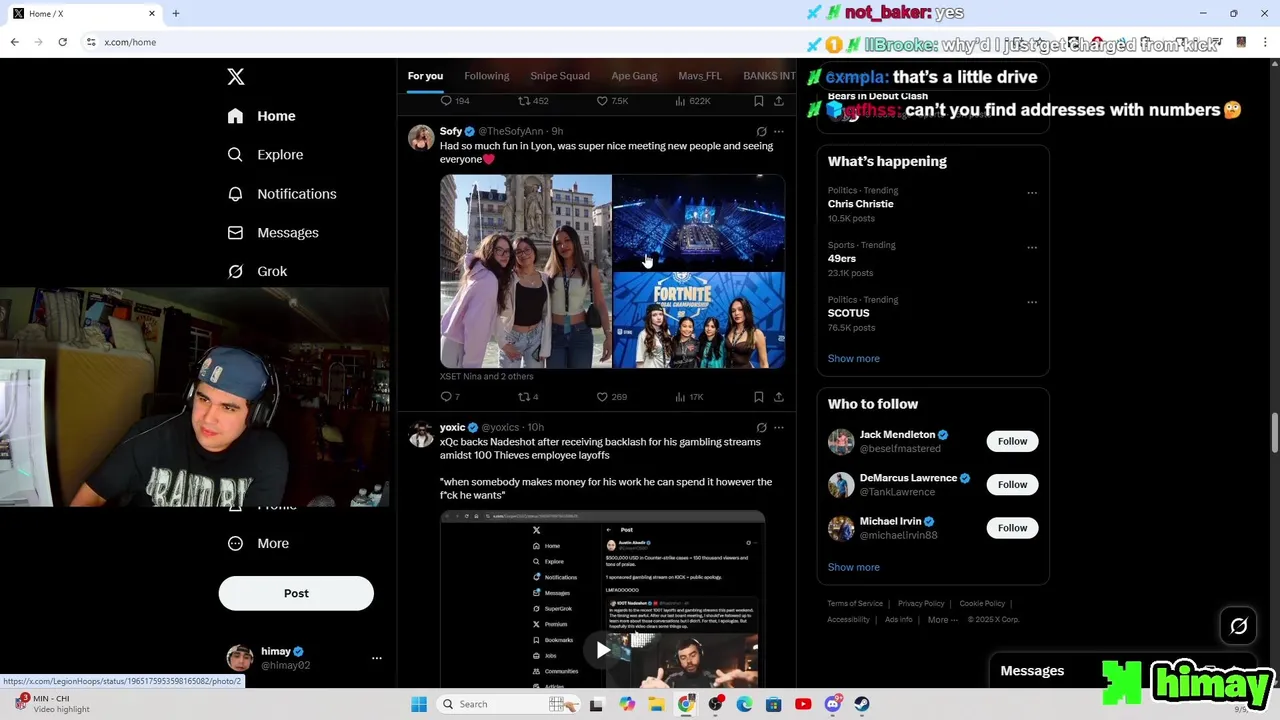The height and width of the screenshot is (720, 1280).
Task: Repost the top post with 452 reposts
Action: click(533, 101)
